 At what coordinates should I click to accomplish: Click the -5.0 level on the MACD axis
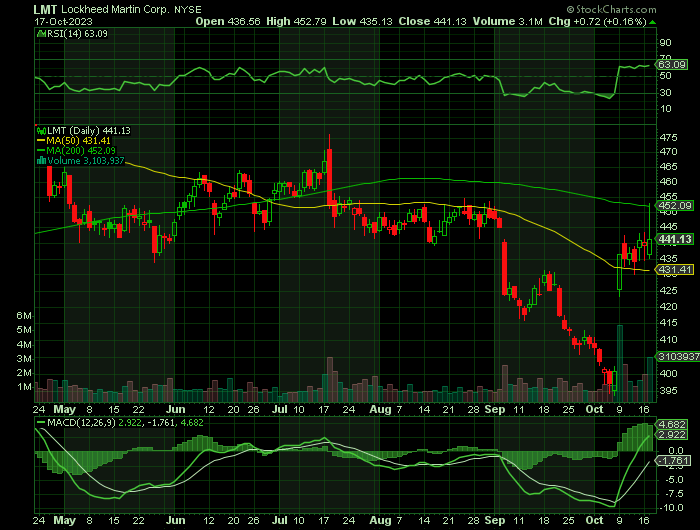point(674,480)
